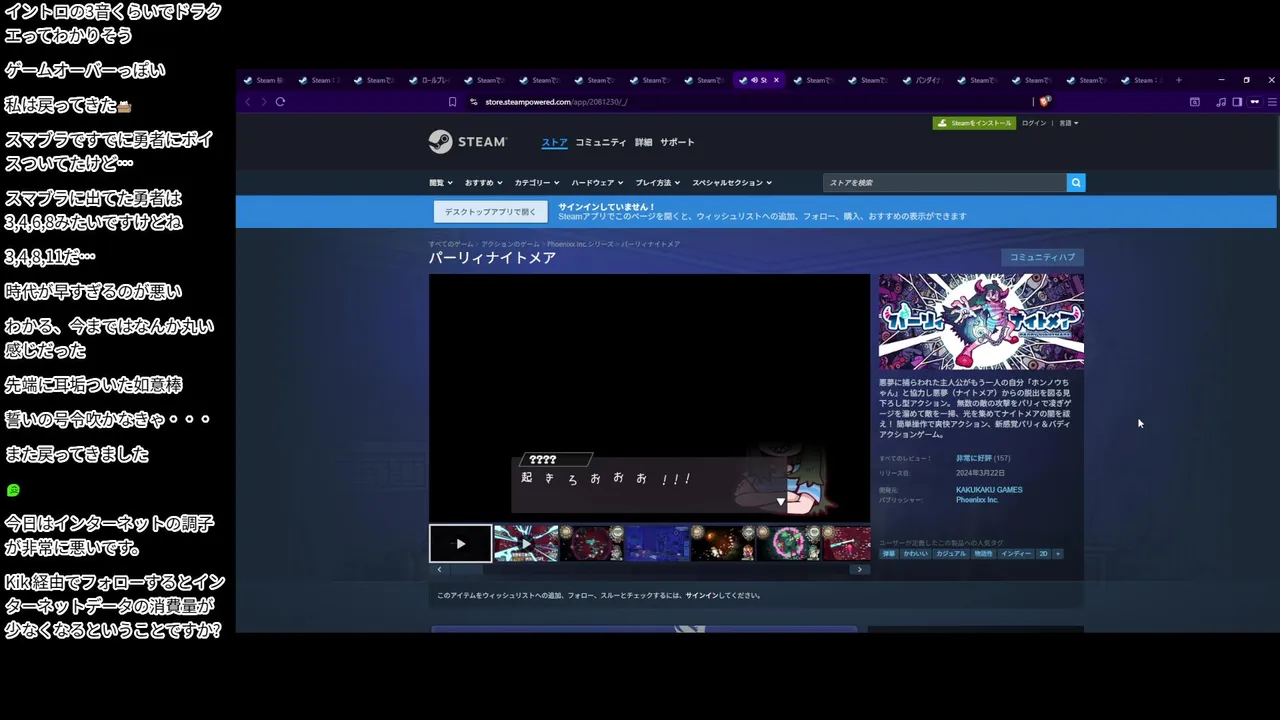
Task: Open the music note media control icon
Action: tap(1221, 102)
